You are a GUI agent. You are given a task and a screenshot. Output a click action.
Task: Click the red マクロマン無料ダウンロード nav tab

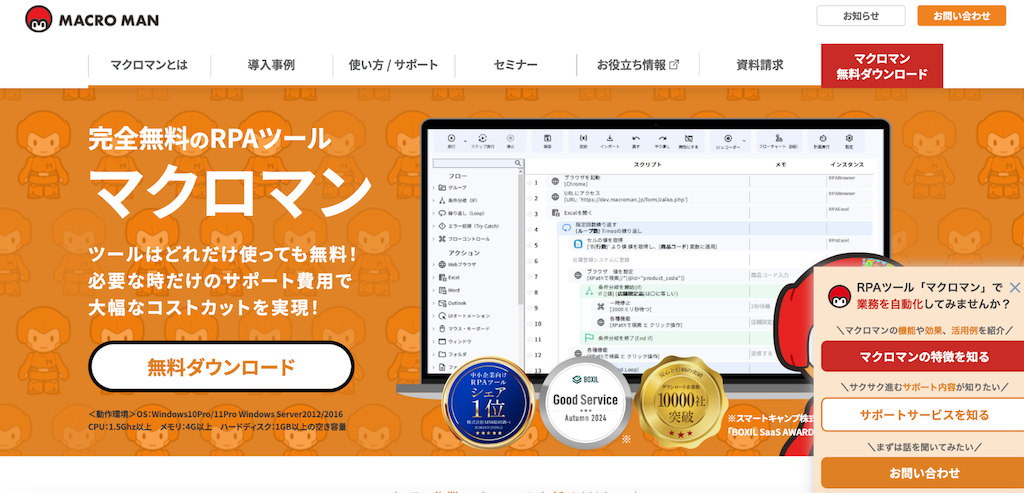click(882, 66)
